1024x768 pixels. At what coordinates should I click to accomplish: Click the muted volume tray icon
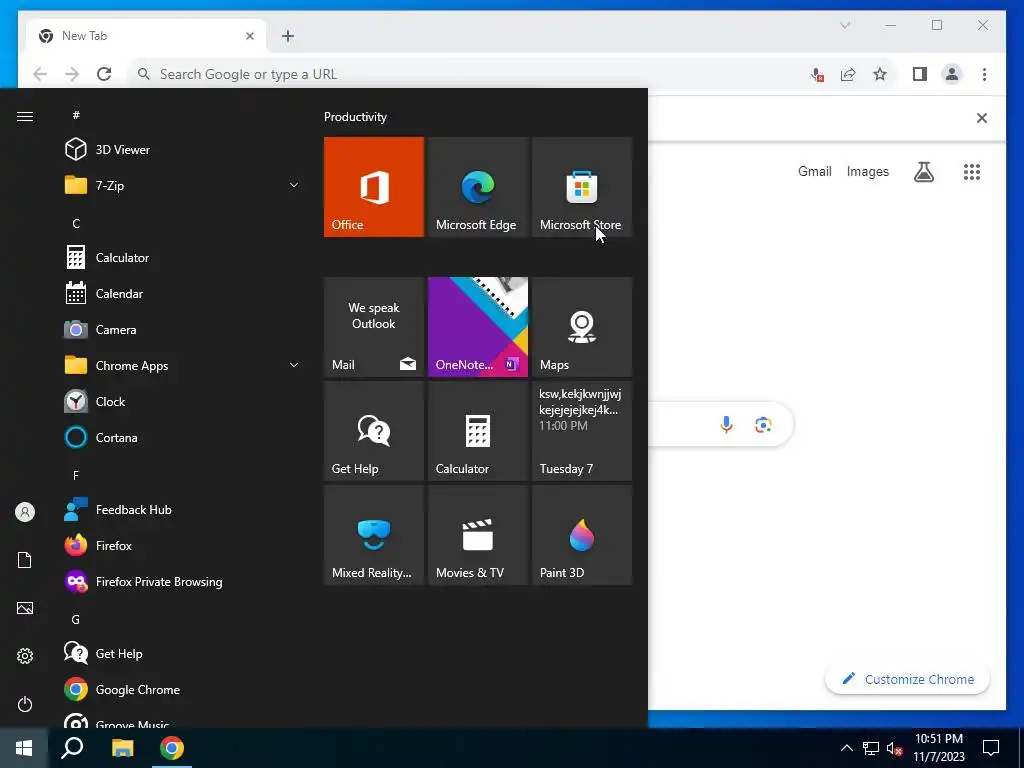pos(895,748)
